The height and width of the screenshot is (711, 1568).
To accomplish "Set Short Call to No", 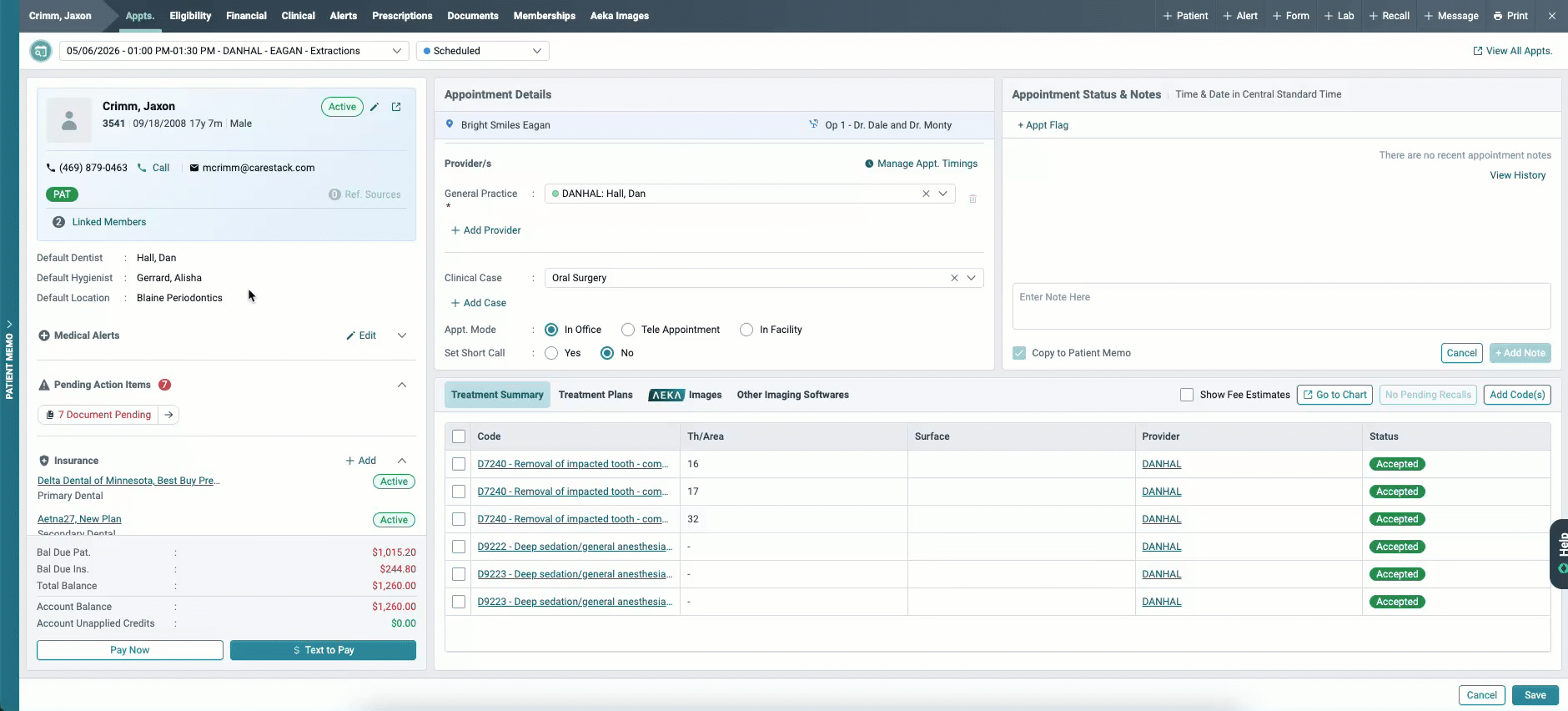I will pyautogui.click(x=607, y=353).
